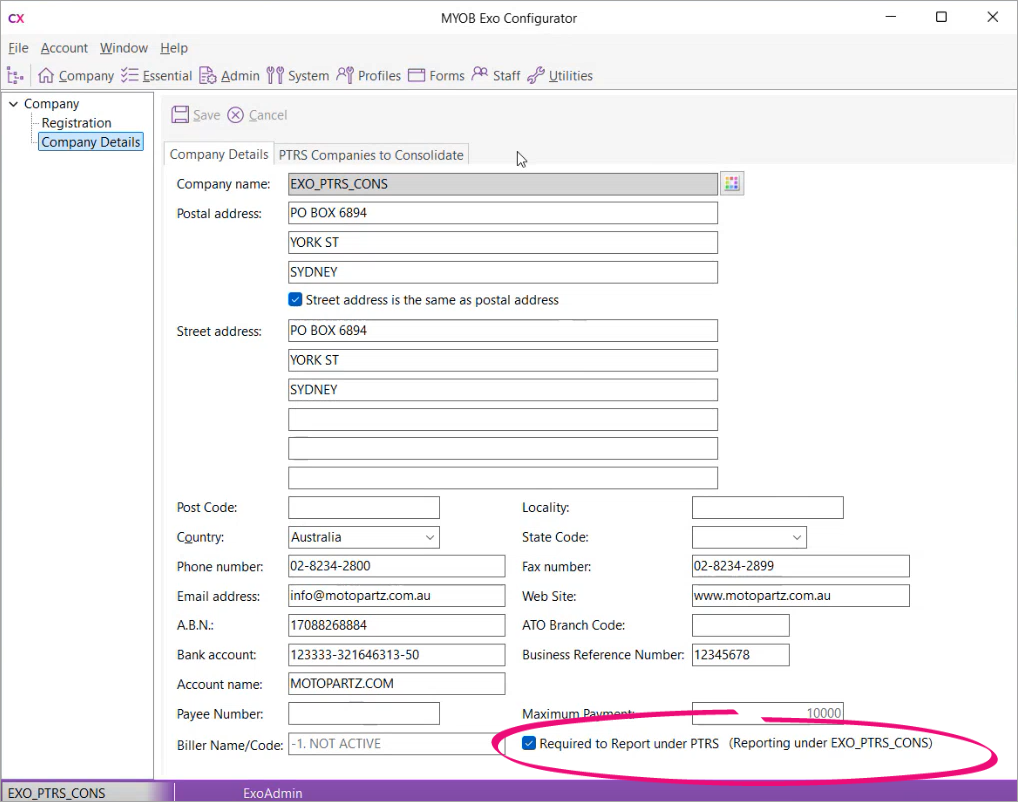Open the Forms toolbar section
The height and width of the screenshot is (802, 1018).
click(436, 76)
